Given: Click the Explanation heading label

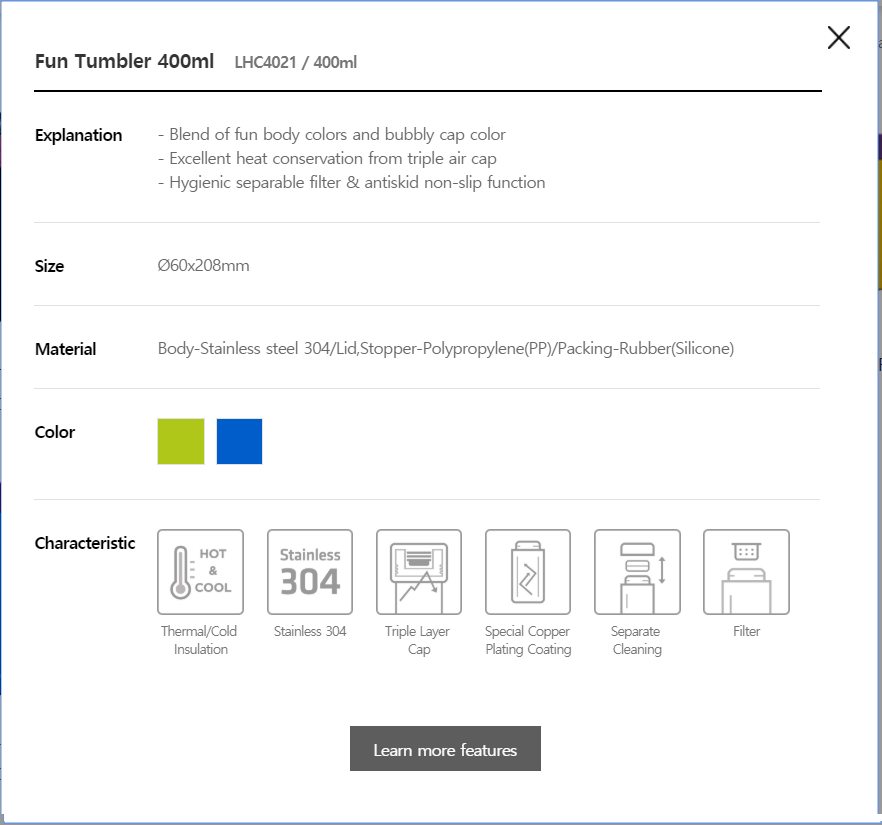Looking at the screenshot, I should point(78,136).
